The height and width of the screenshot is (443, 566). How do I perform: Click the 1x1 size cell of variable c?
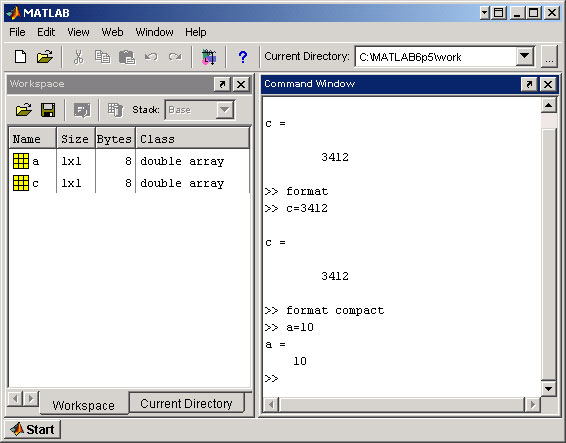pyautogui.click(x=71, y=183)
